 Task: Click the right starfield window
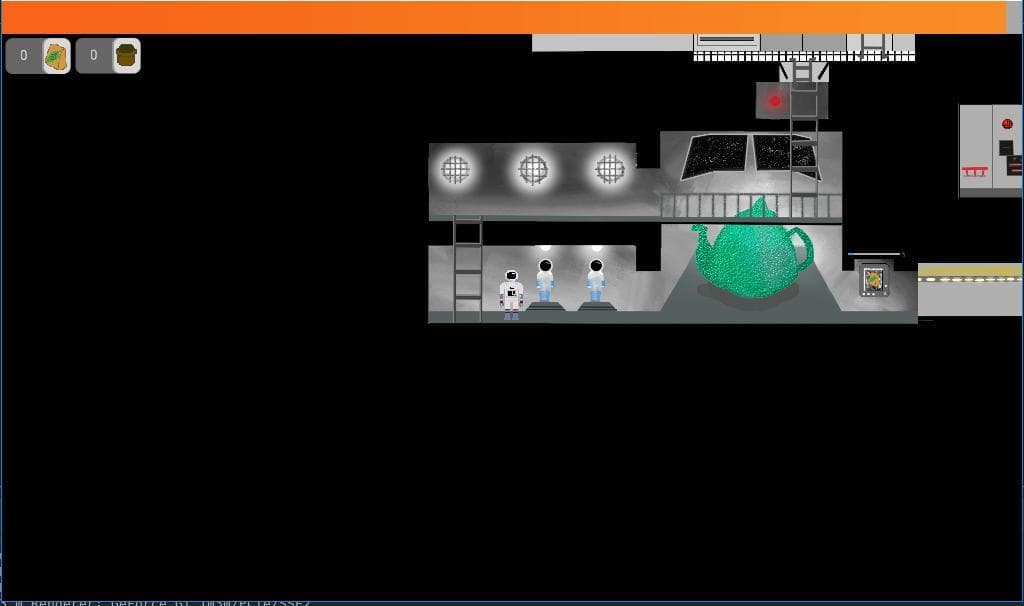[786, 155]
